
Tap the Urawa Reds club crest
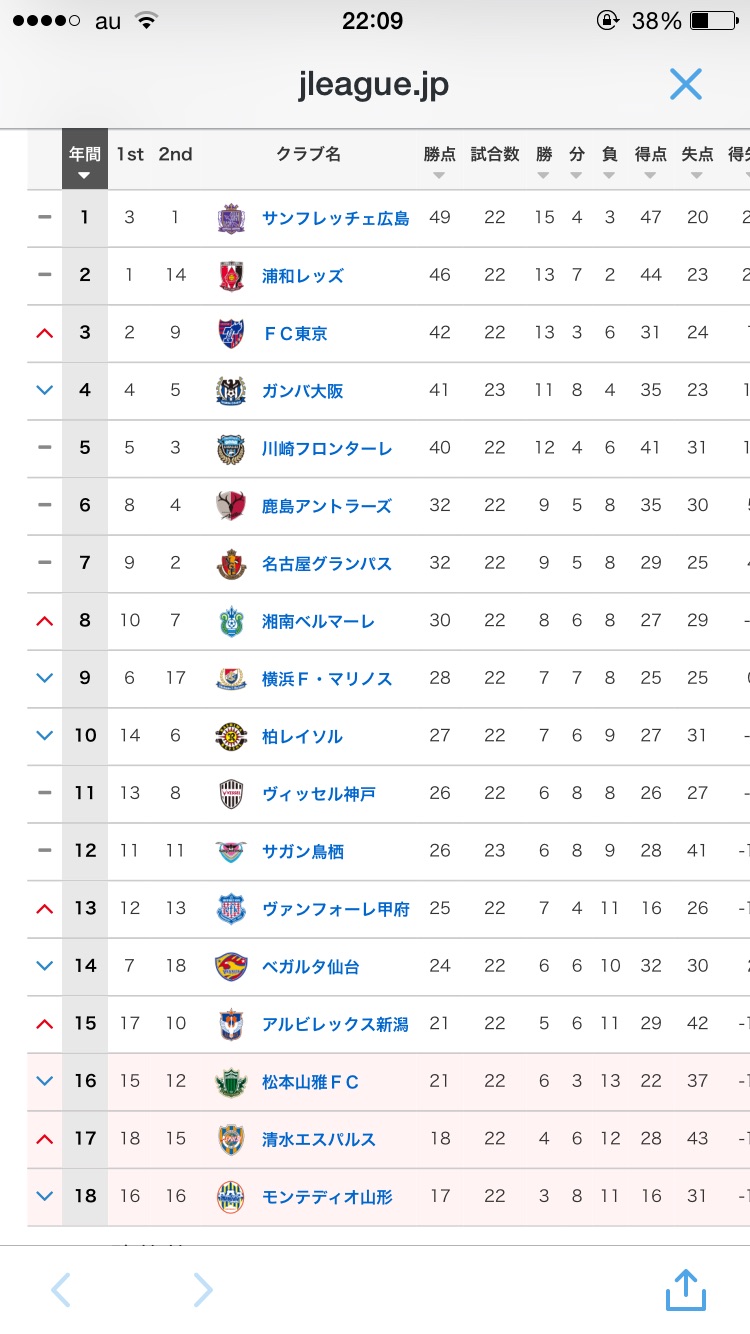(231, 275)
